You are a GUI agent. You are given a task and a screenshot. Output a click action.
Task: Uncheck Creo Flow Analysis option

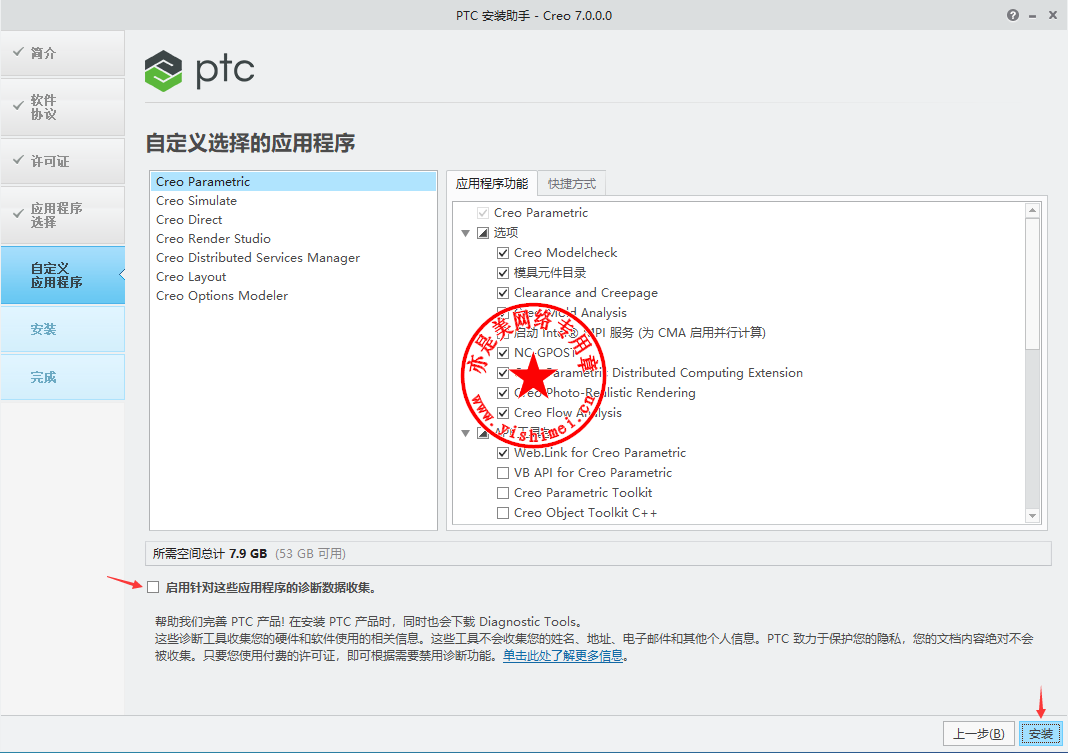click(503, 413)
